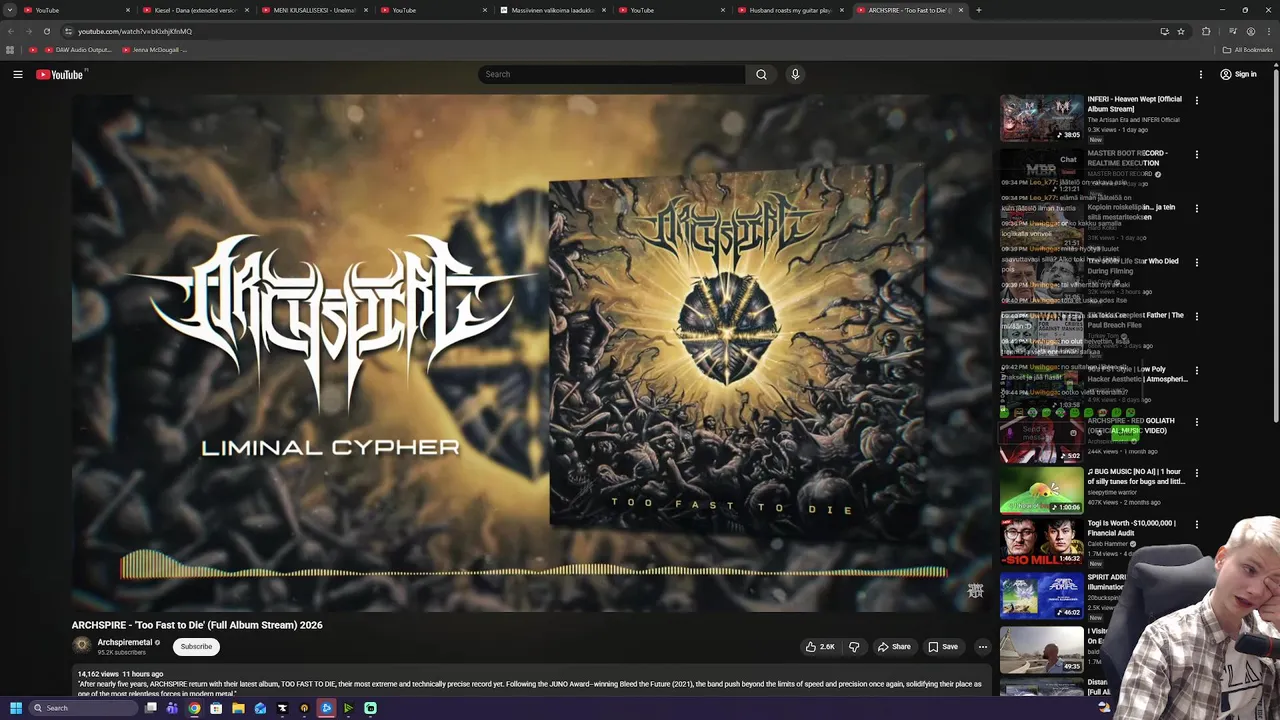Click the video title 'Too Fast to Die' text
The image size is (1280, 720).
[x=197, y=625]
